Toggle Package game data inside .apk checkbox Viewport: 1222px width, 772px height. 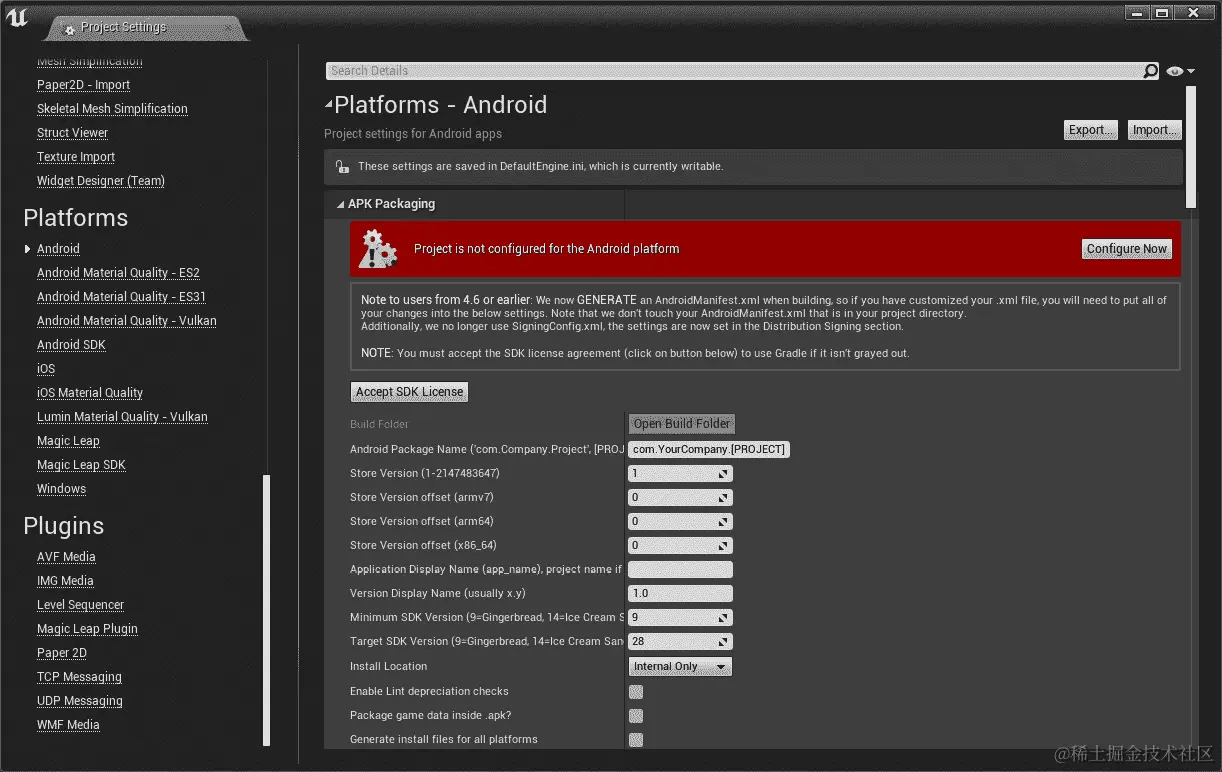click(x=636, y=716)
